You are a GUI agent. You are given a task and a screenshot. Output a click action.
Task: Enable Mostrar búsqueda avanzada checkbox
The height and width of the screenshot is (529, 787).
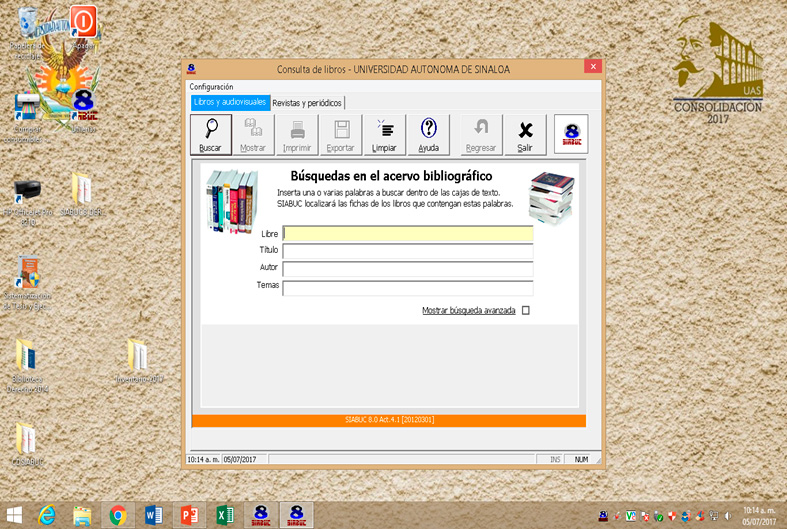pyautogui.click(x=526, y=310)
